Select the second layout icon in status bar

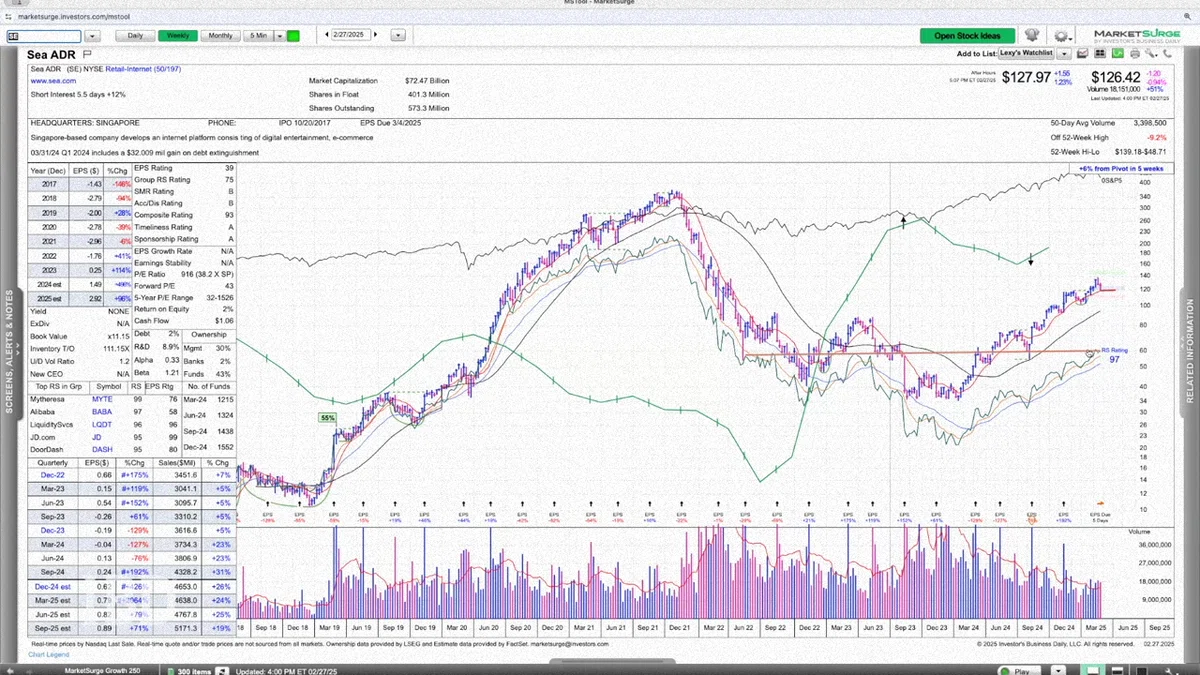click(1117, 671)
